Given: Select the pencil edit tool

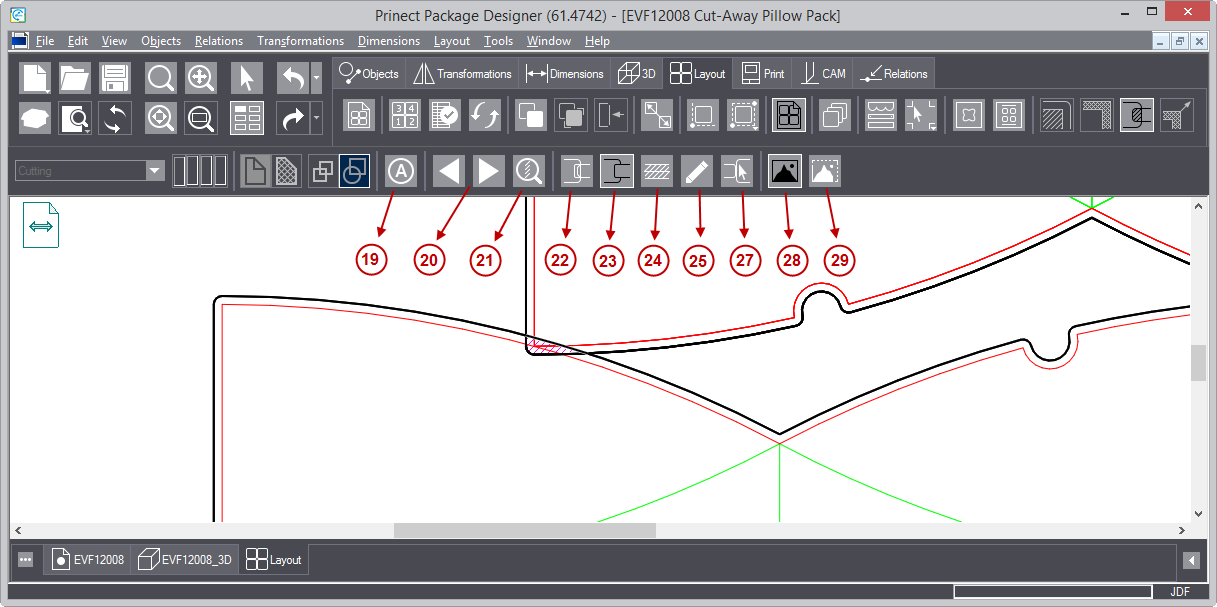Looking at the screenshot, I should (x=696, y=171).
